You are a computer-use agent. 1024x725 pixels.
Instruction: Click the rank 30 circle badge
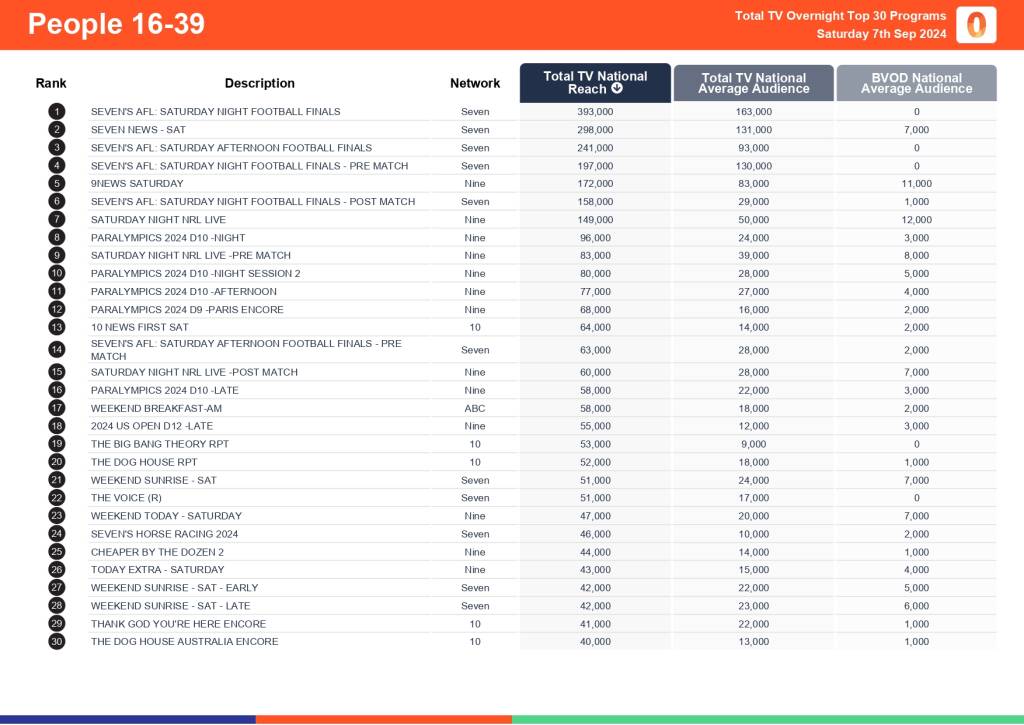coord(57,641)
